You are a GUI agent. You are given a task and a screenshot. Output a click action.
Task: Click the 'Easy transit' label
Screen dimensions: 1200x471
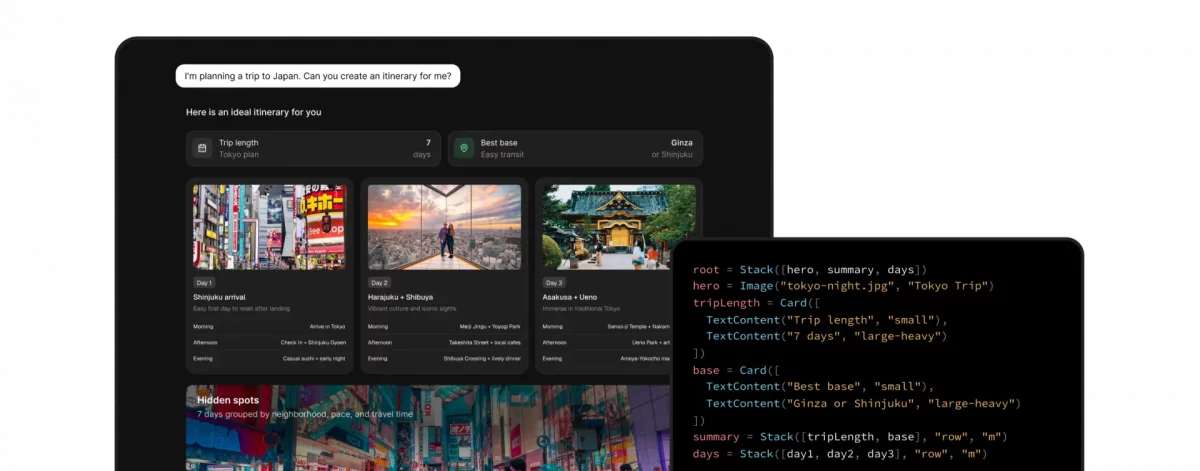coord(502,155)
